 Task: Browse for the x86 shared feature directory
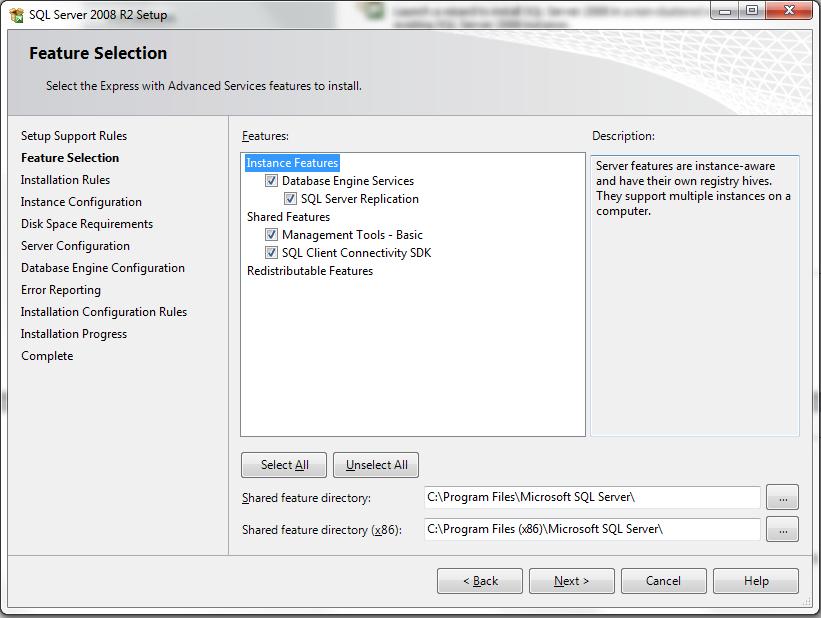pyautogui.click(x=782, y=529)
